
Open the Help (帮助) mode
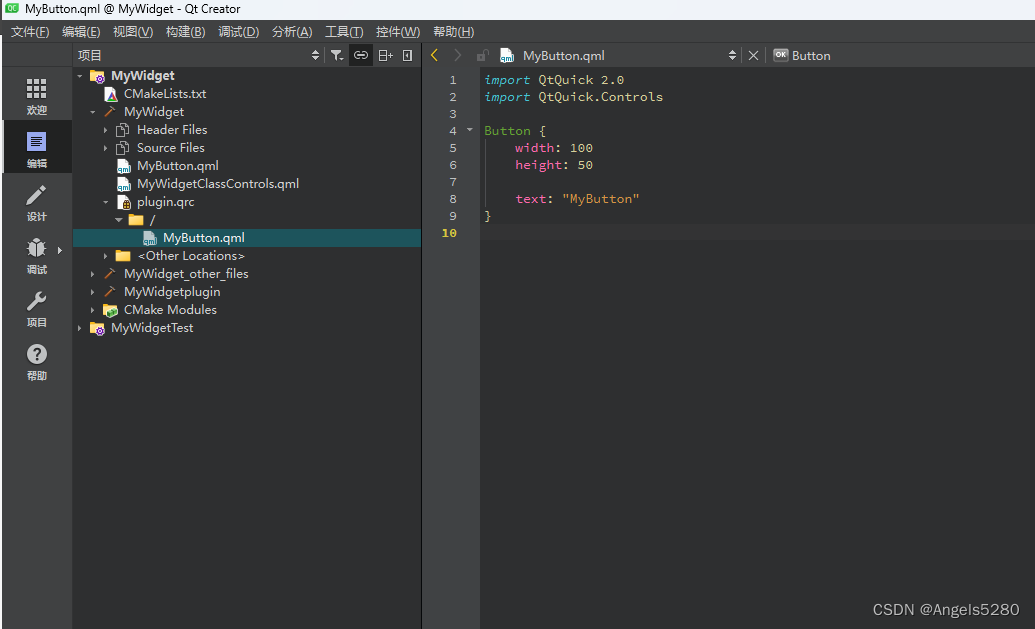(x=37, y=361)
